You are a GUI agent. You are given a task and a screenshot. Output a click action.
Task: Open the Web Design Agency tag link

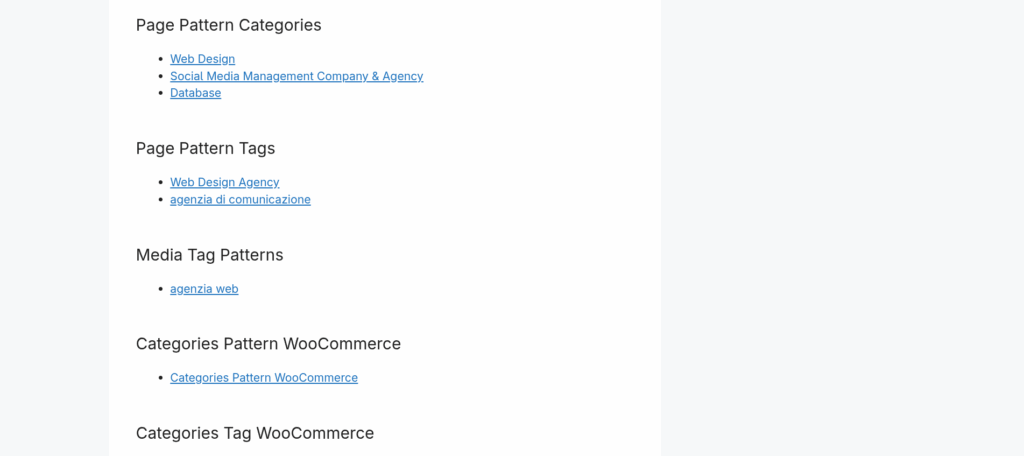point(225,182)
